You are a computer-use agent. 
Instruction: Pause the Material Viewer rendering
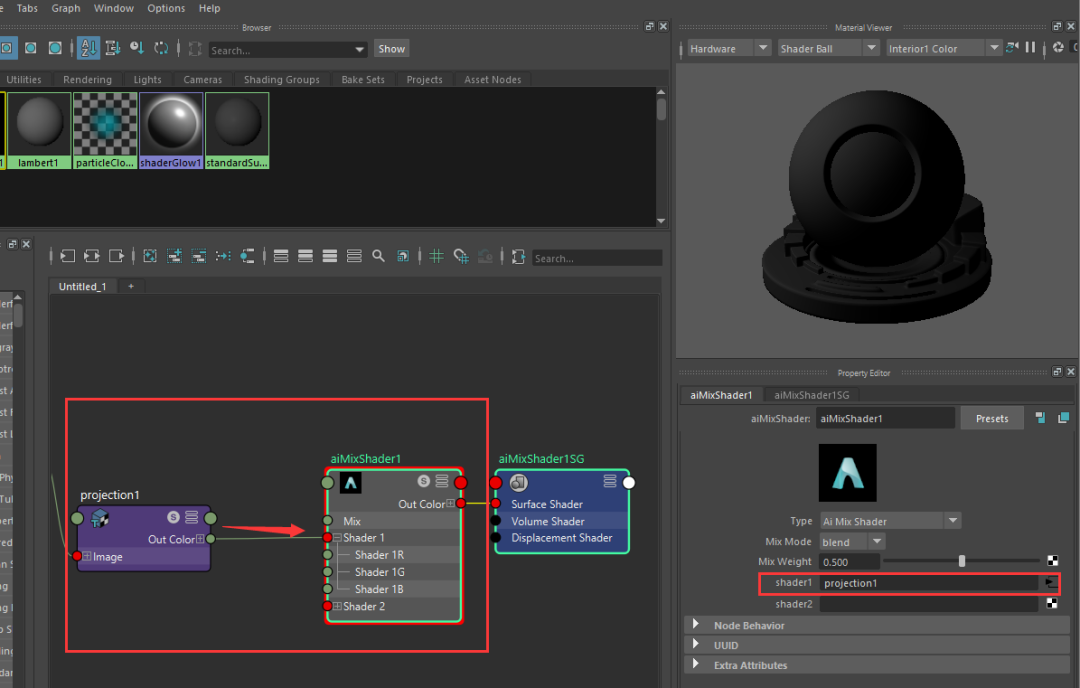[x=1030, y=48]
